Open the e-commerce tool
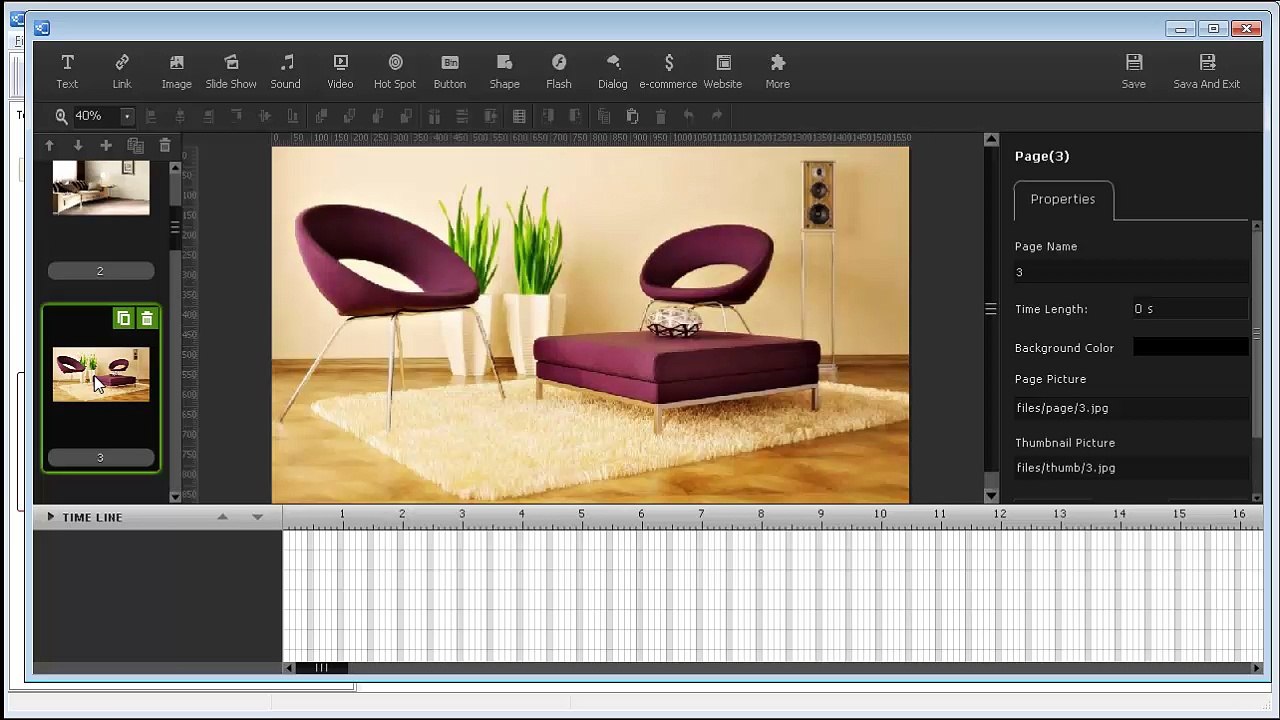This screenshot has height=720, width=1280. 668,72
